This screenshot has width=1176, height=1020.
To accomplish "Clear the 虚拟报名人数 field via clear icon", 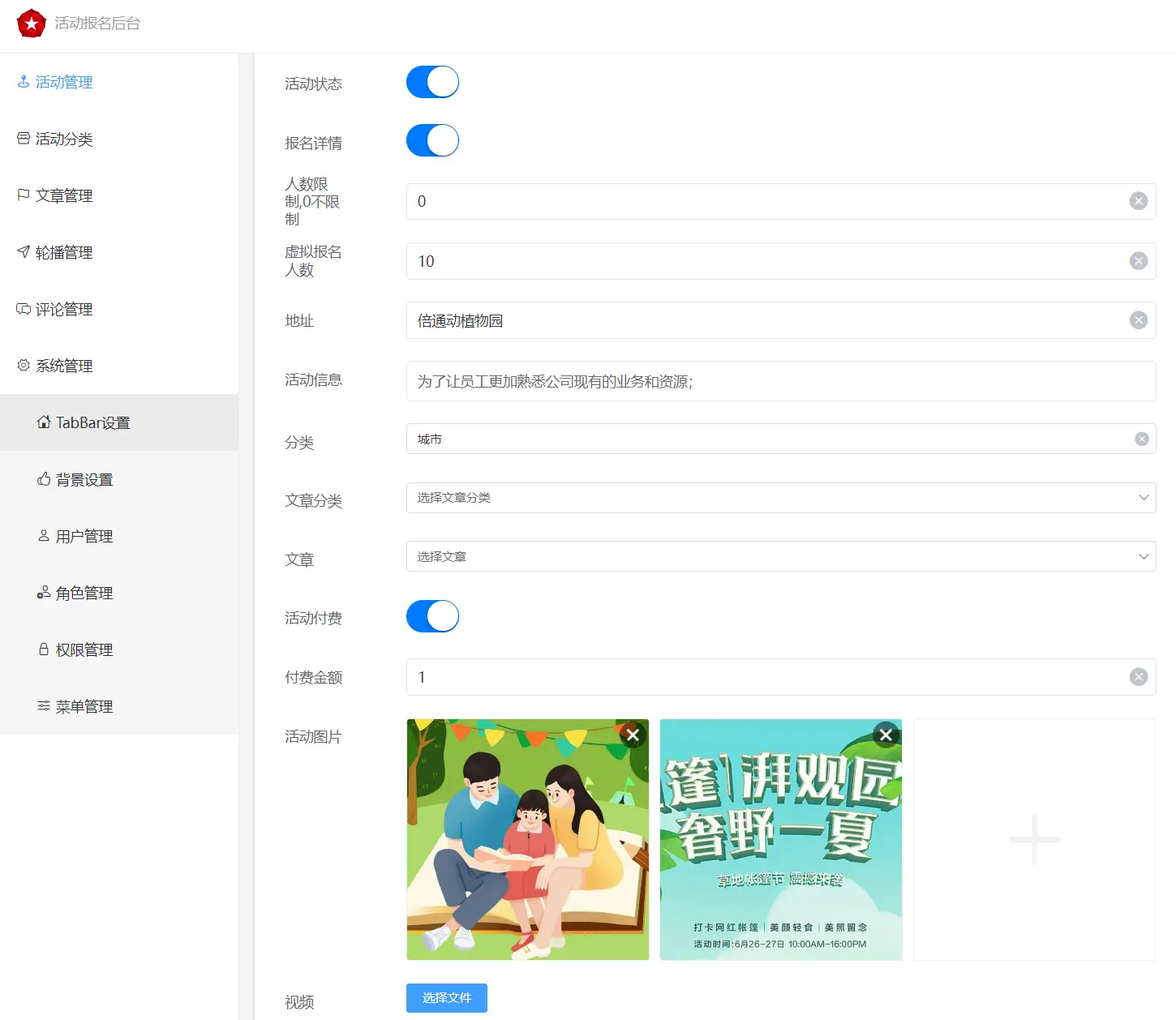I will pos(1139,261).
